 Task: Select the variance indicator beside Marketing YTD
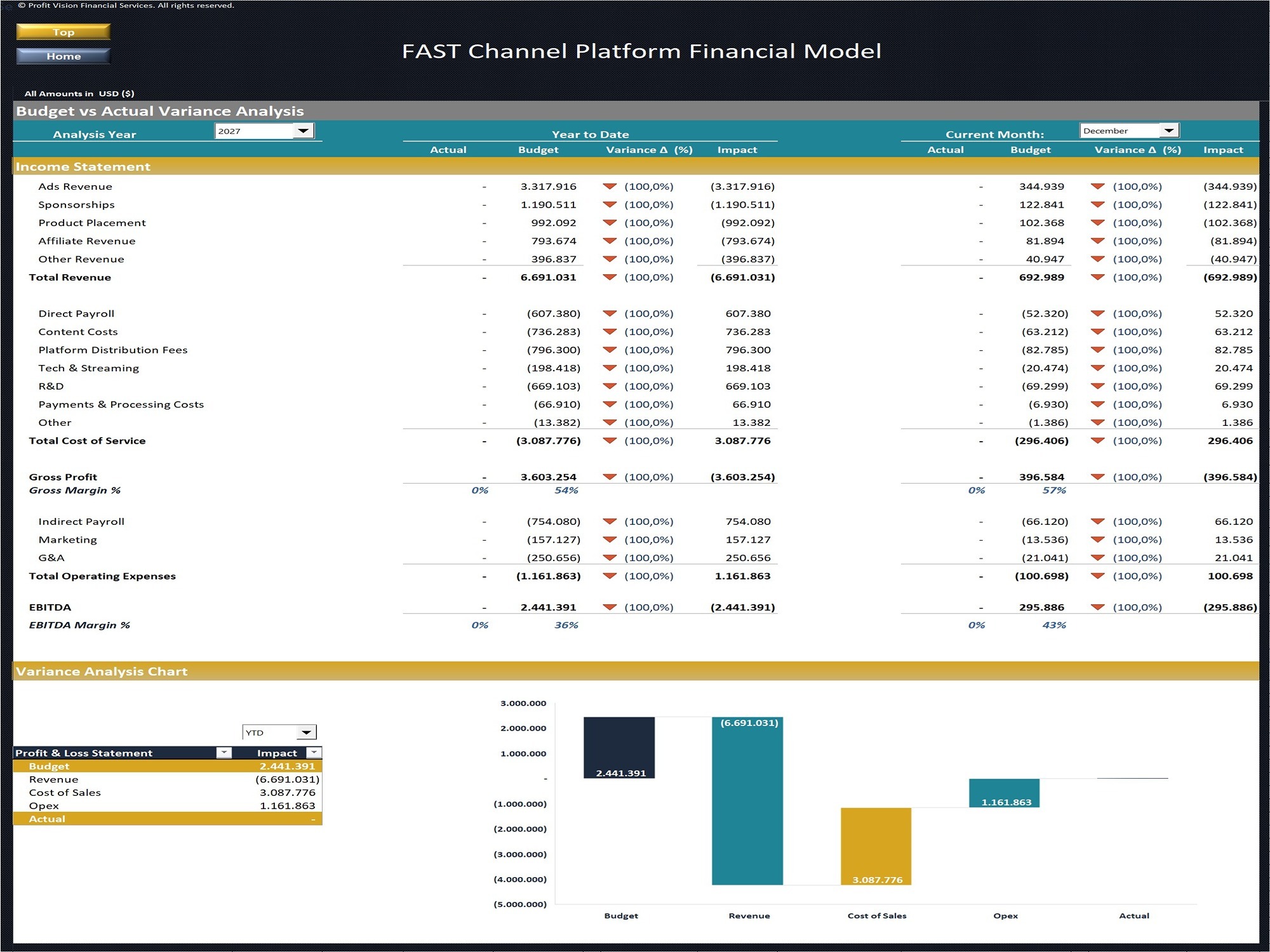(610, 539)
